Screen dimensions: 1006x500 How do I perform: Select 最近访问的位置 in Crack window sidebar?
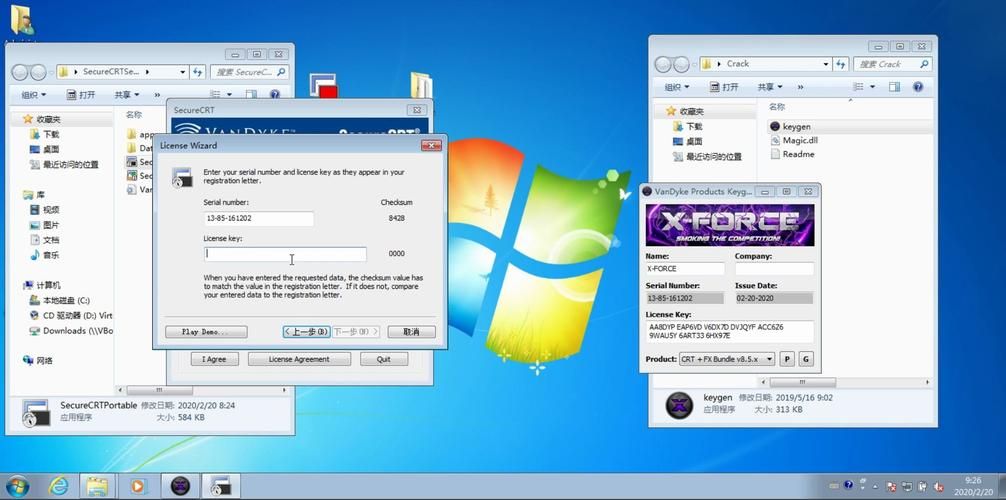[707, 157]
